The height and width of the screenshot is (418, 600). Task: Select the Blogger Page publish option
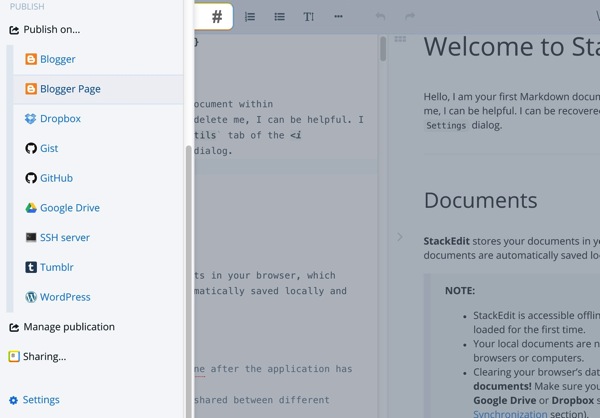point(69,89)
